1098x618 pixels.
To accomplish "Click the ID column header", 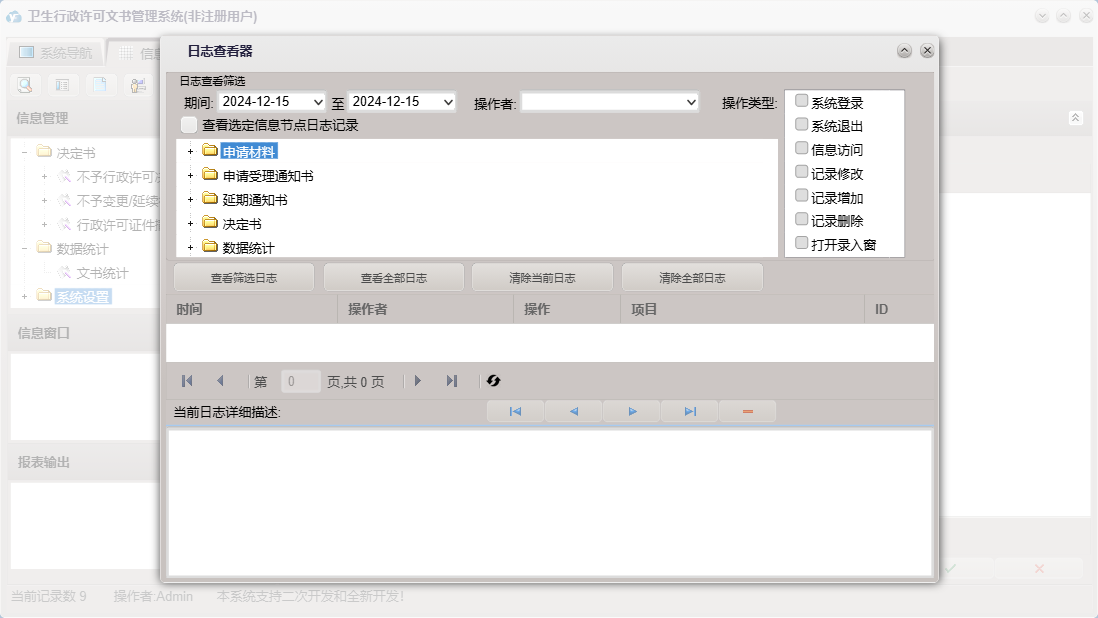I will click(899, 309).
